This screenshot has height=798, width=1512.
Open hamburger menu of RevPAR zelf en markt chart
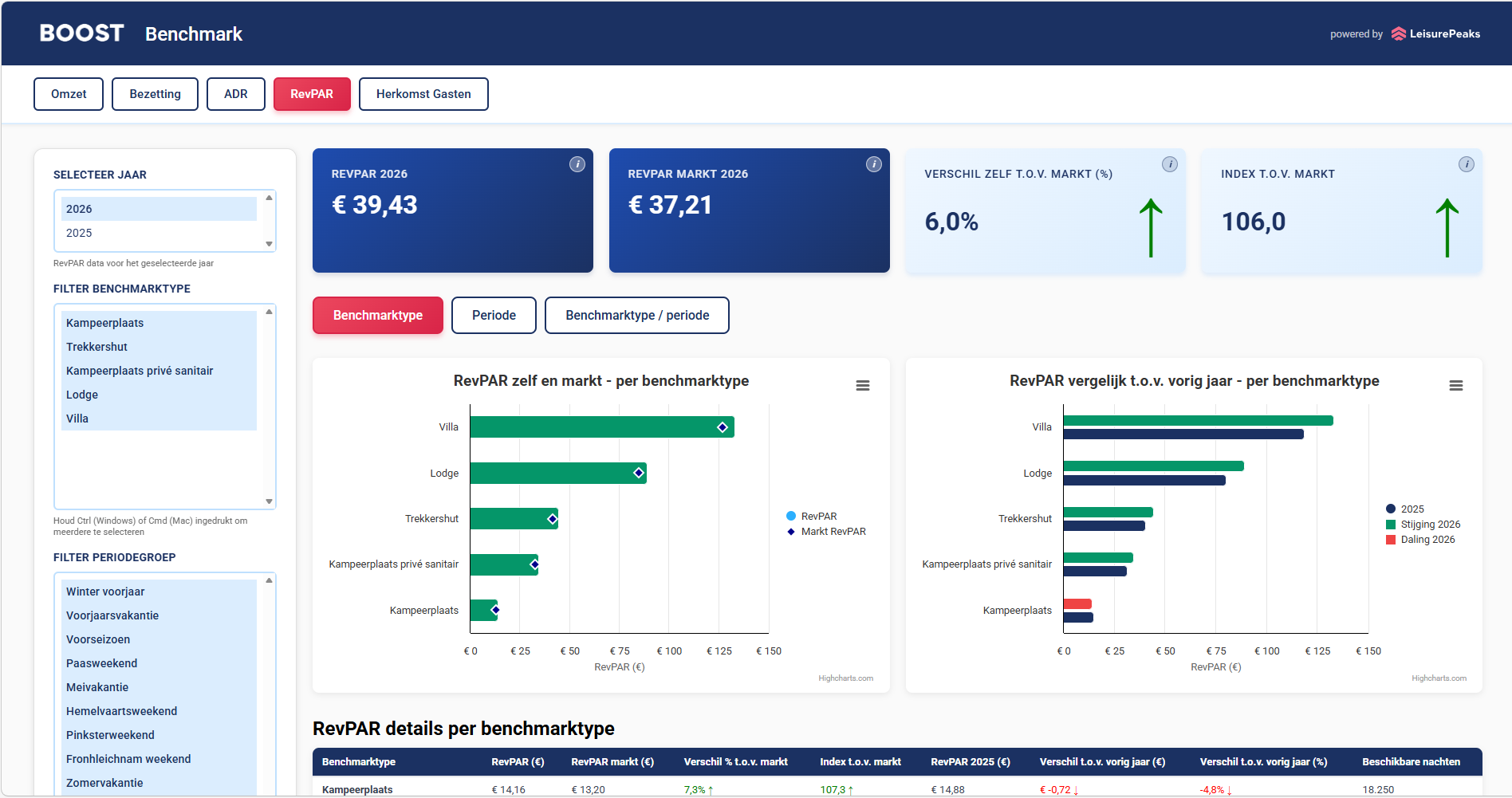(862, 386)
